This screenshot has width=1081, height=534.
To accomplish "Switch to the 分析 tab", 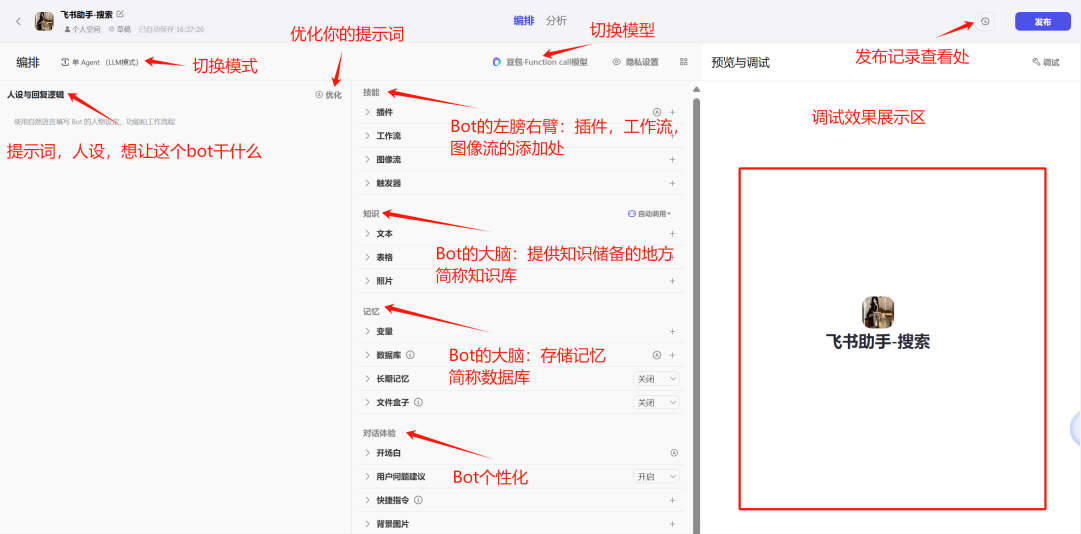I will point(556,21).
